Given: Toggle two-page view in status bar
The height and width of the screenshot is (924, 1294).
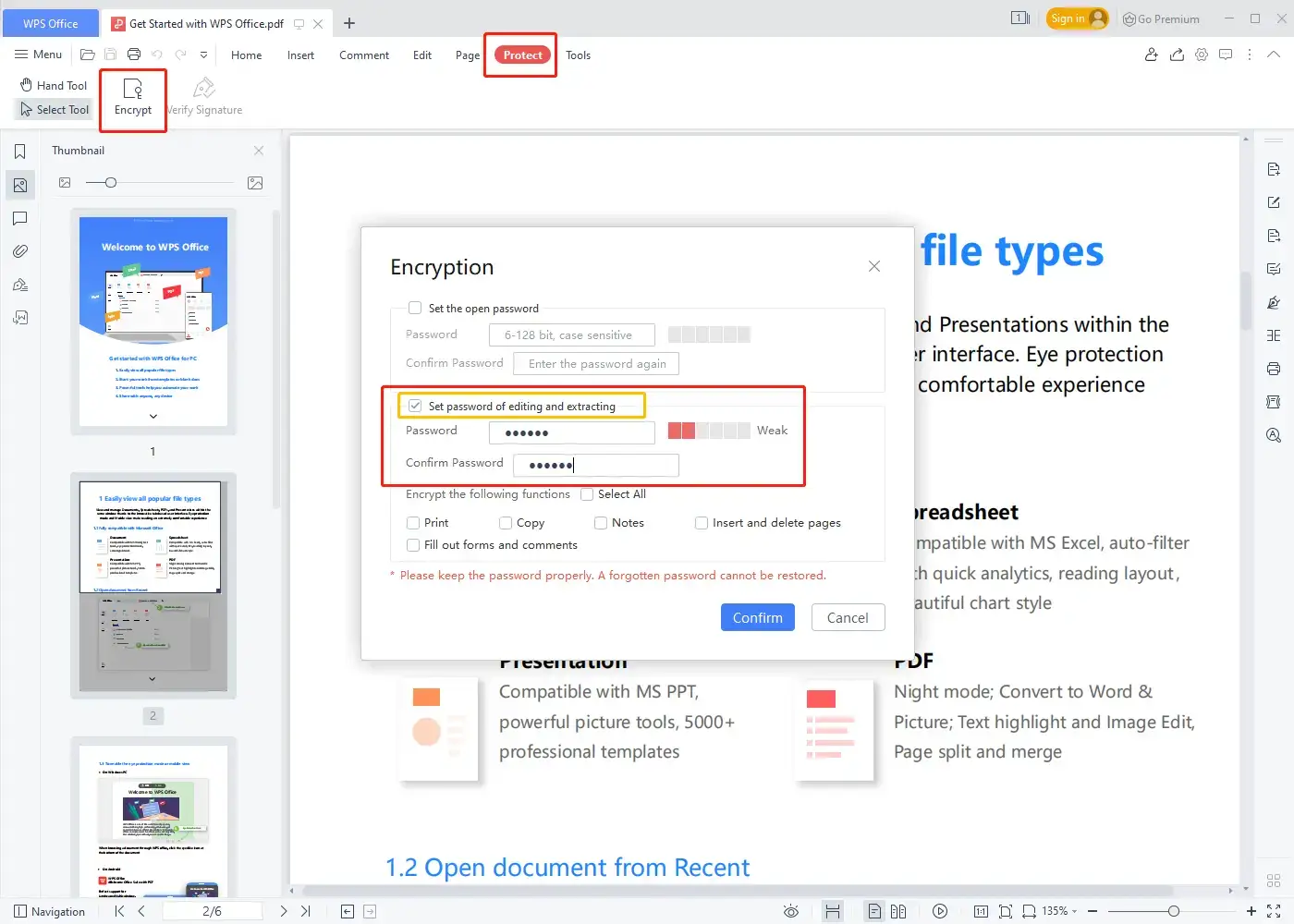Looking at the screenshot, I should [898, 911].
